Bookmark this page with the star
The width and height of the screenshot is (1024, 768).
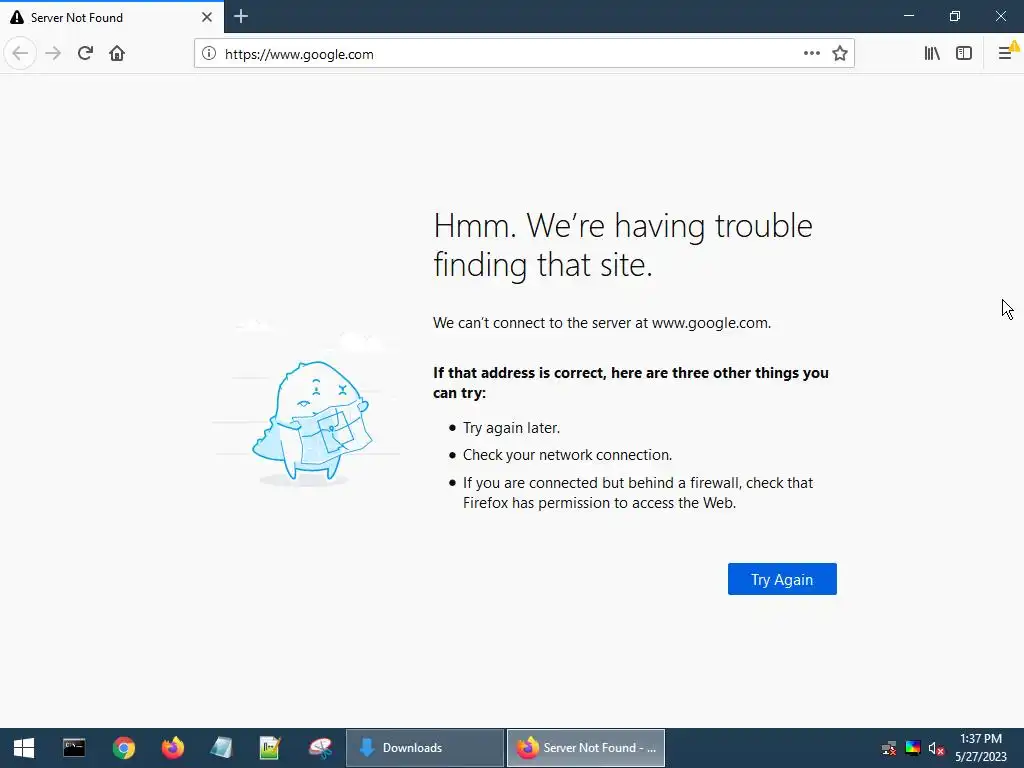pos(840,54)
